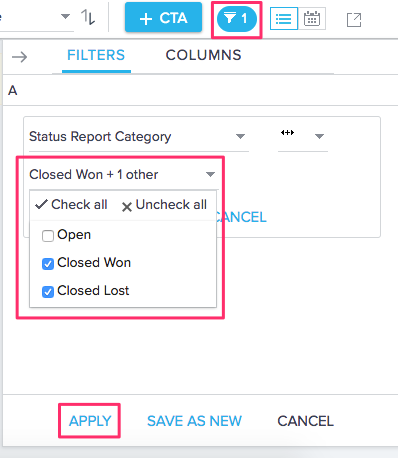Open the operator dropdown arrow
The image size is (398, 458).
pyautogui.click(x=319, y=136)
